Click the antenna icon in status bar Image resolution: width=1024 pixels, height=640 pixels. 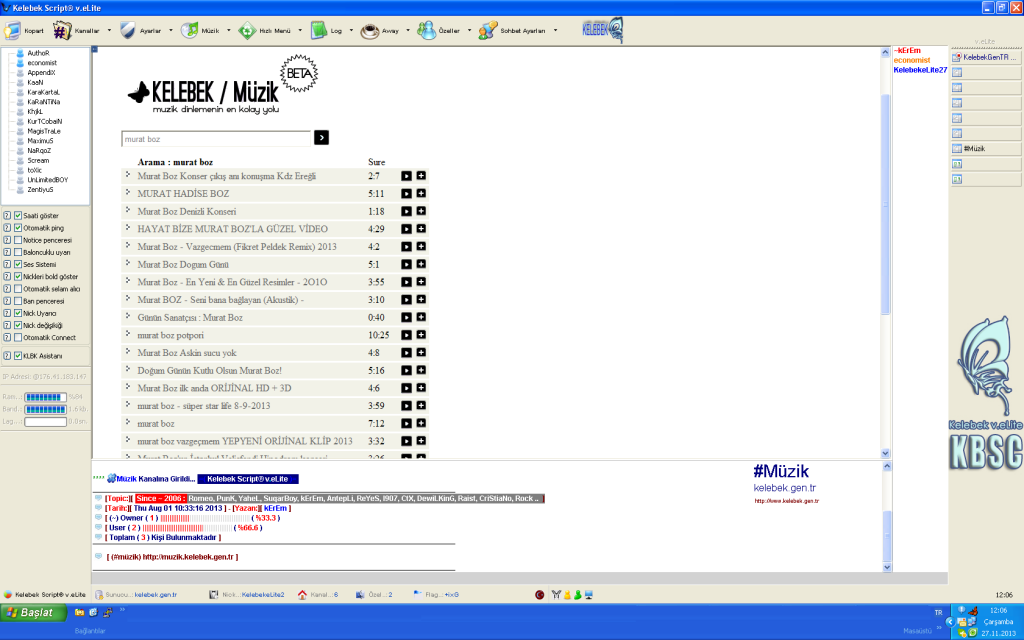tap(556, 595)
